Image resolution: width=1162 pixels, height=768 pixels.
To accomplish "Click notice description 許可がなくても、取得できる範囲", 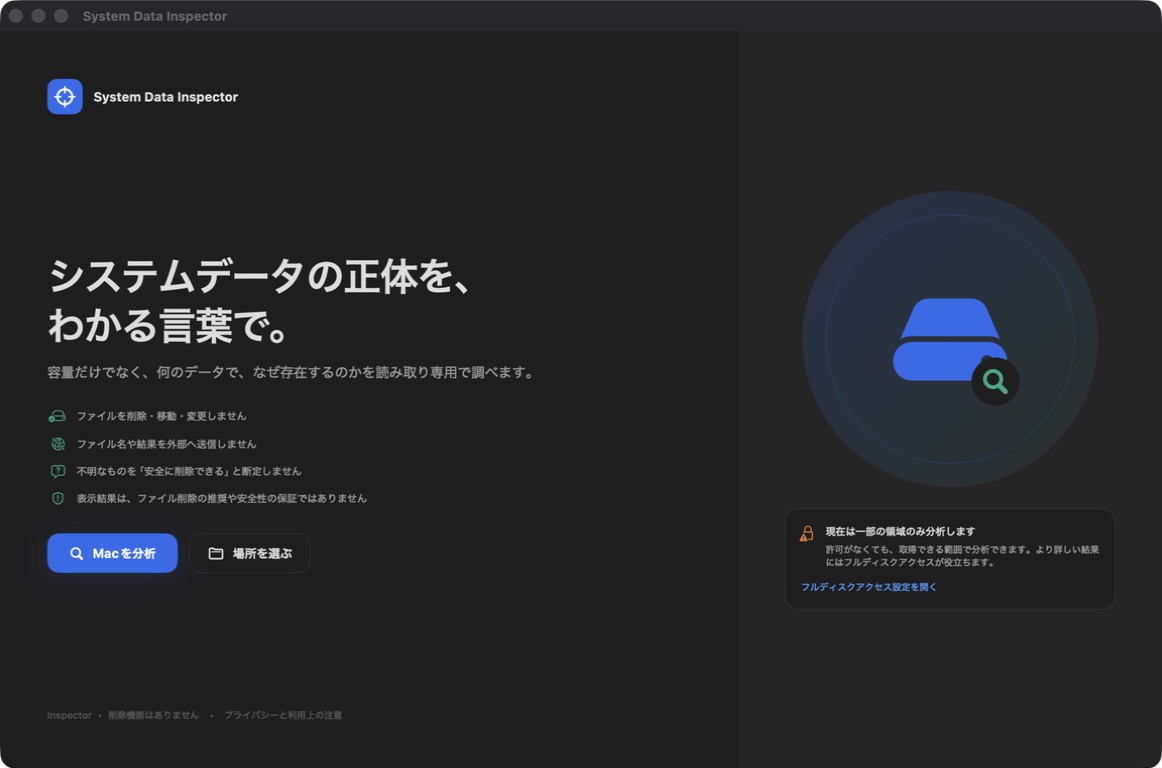I will click(962, 556).
